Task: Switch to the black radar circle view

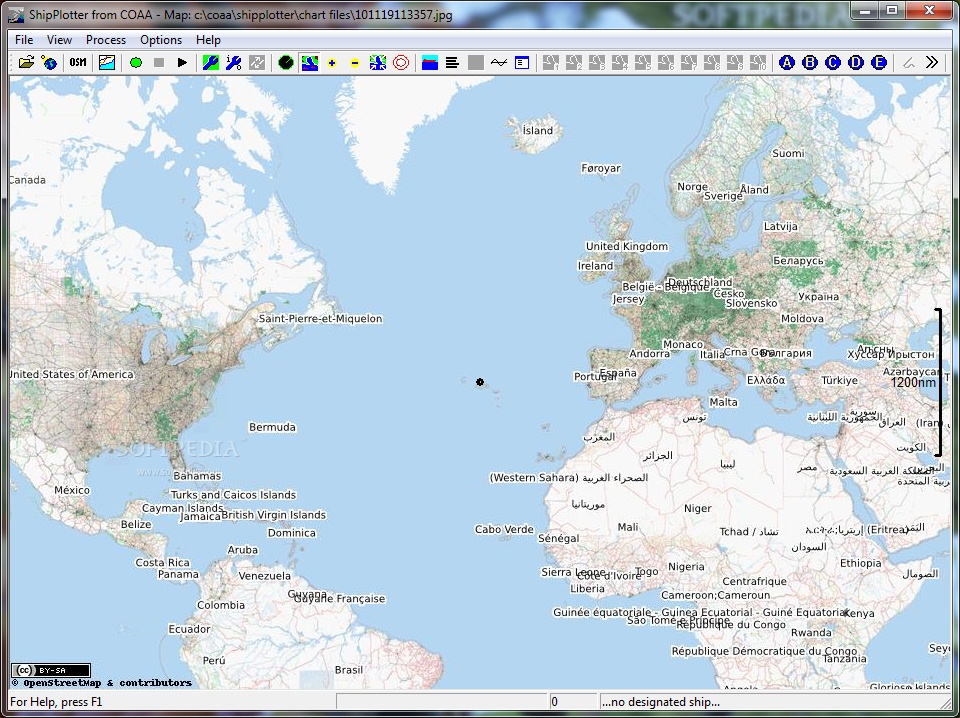Action: pos(286,62)
